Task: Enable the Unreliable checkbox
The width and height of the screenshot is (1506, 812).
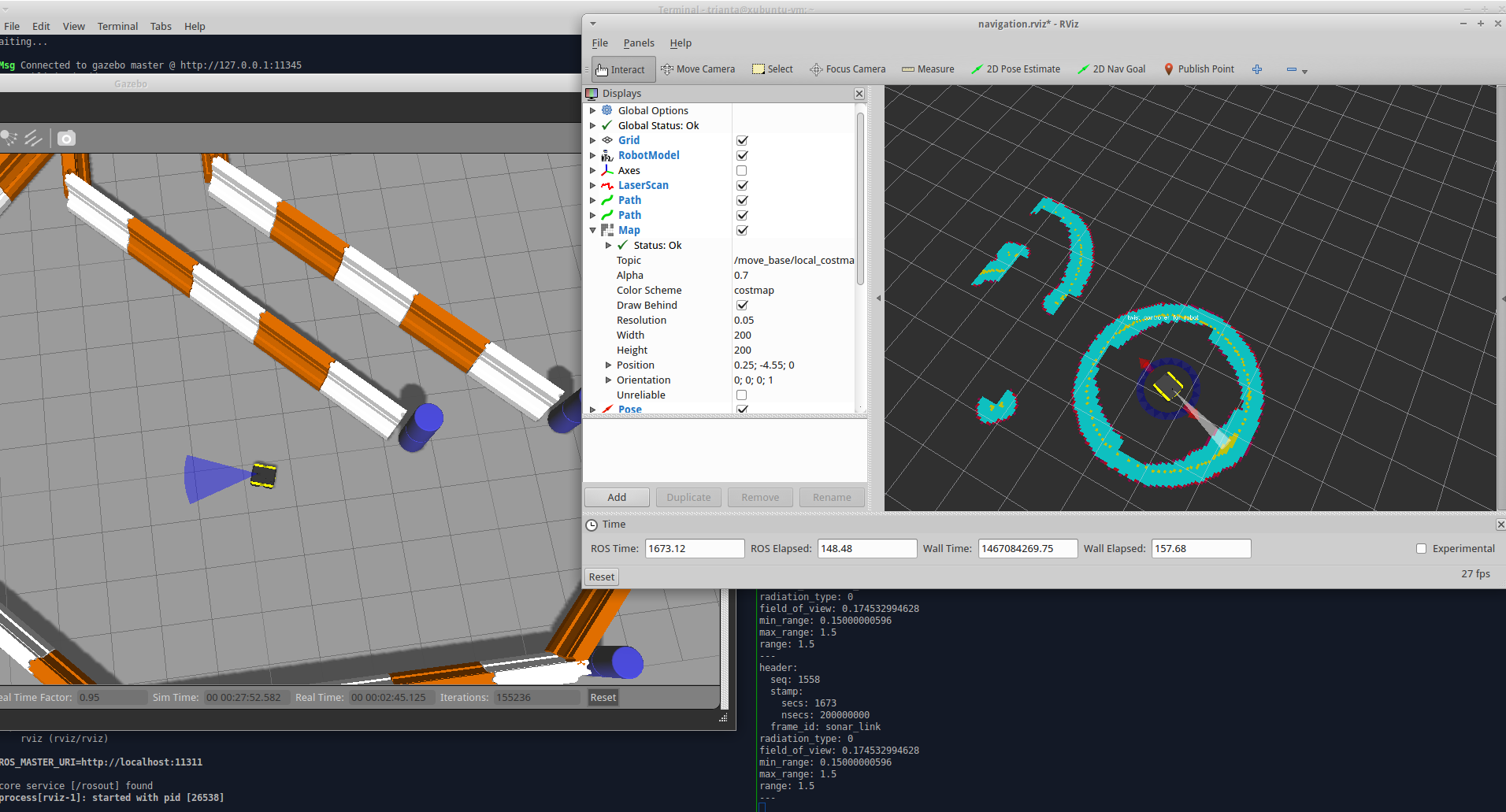Action: click(x=742, y=395)
